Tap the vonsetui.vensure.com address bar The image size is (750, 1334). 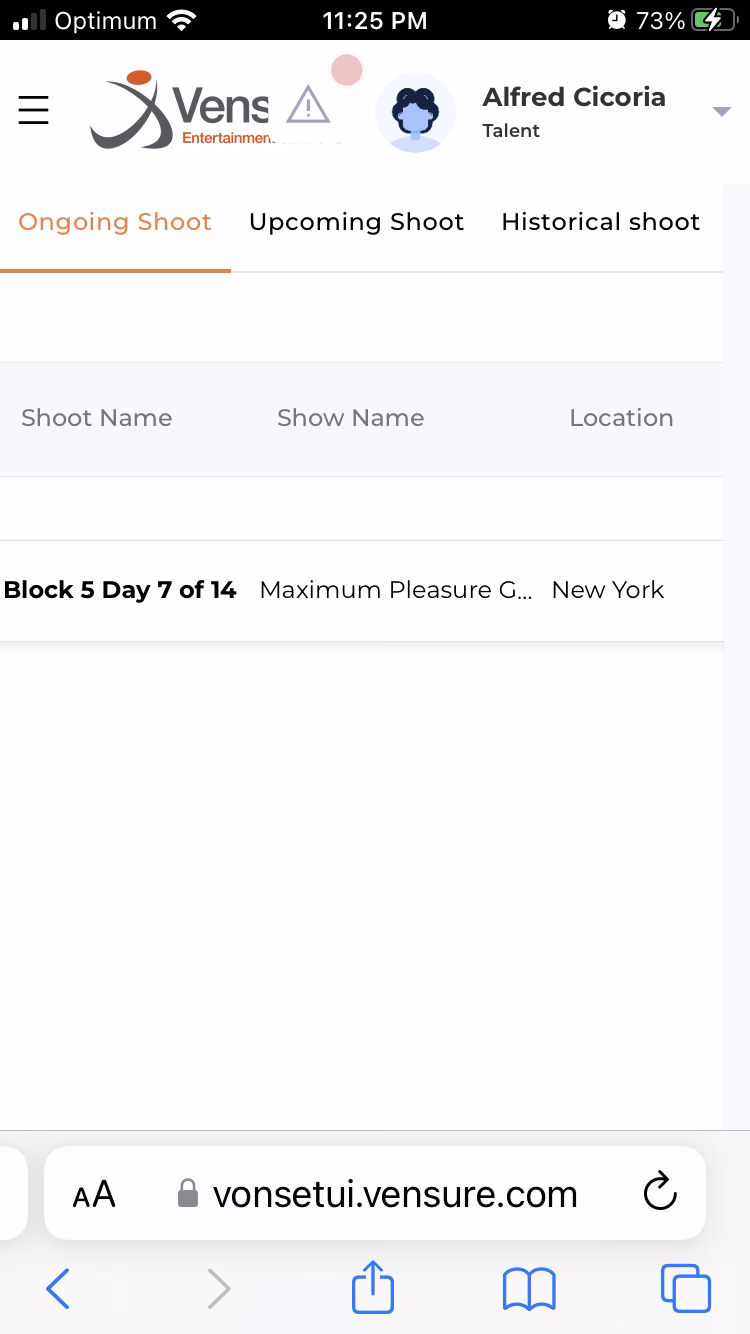coord(395,1194)
